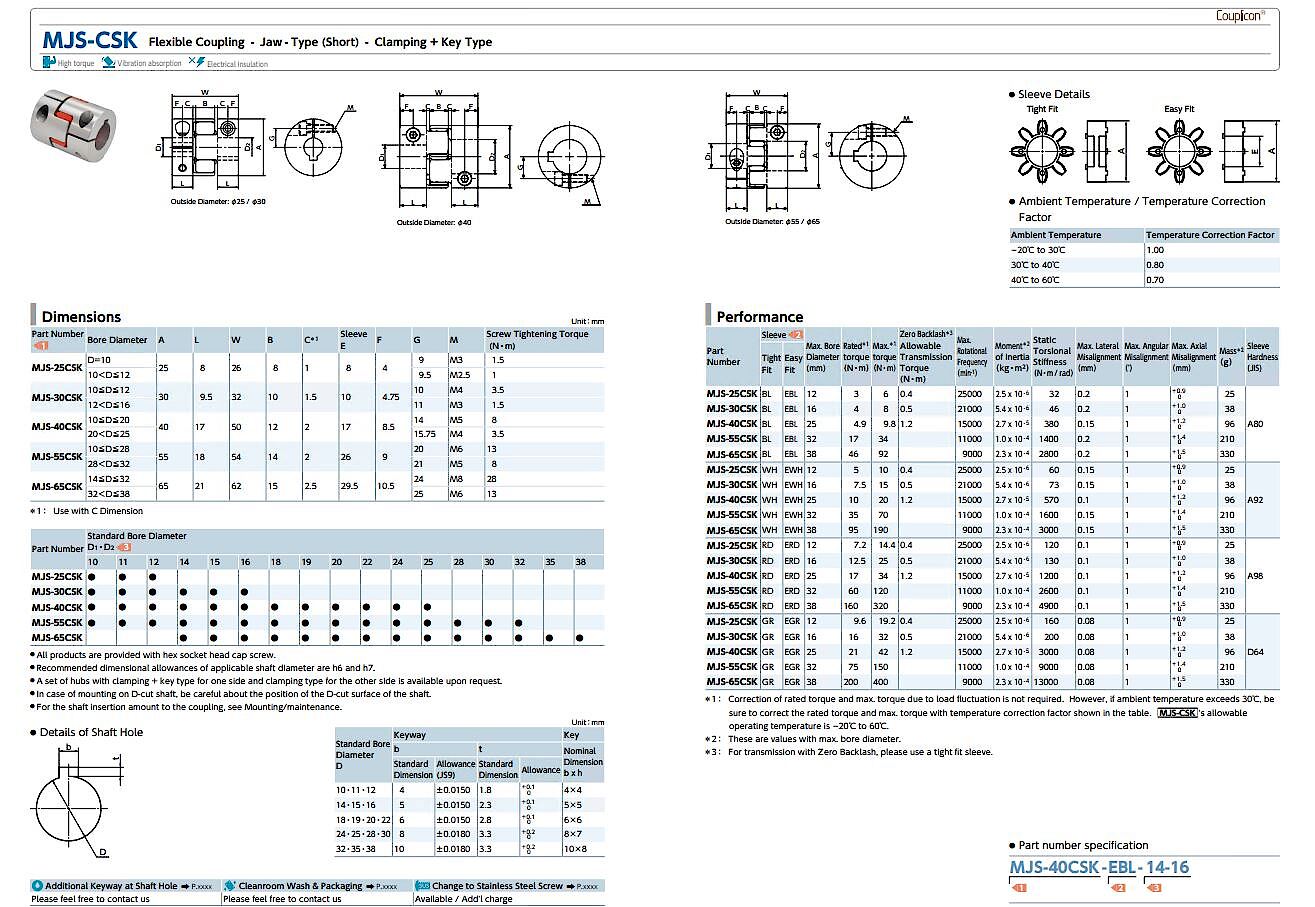The height and width of the screenshot is (907, 1315).
Task: Click the 13000 torsional stiffness value
Action: point(1047,681)
